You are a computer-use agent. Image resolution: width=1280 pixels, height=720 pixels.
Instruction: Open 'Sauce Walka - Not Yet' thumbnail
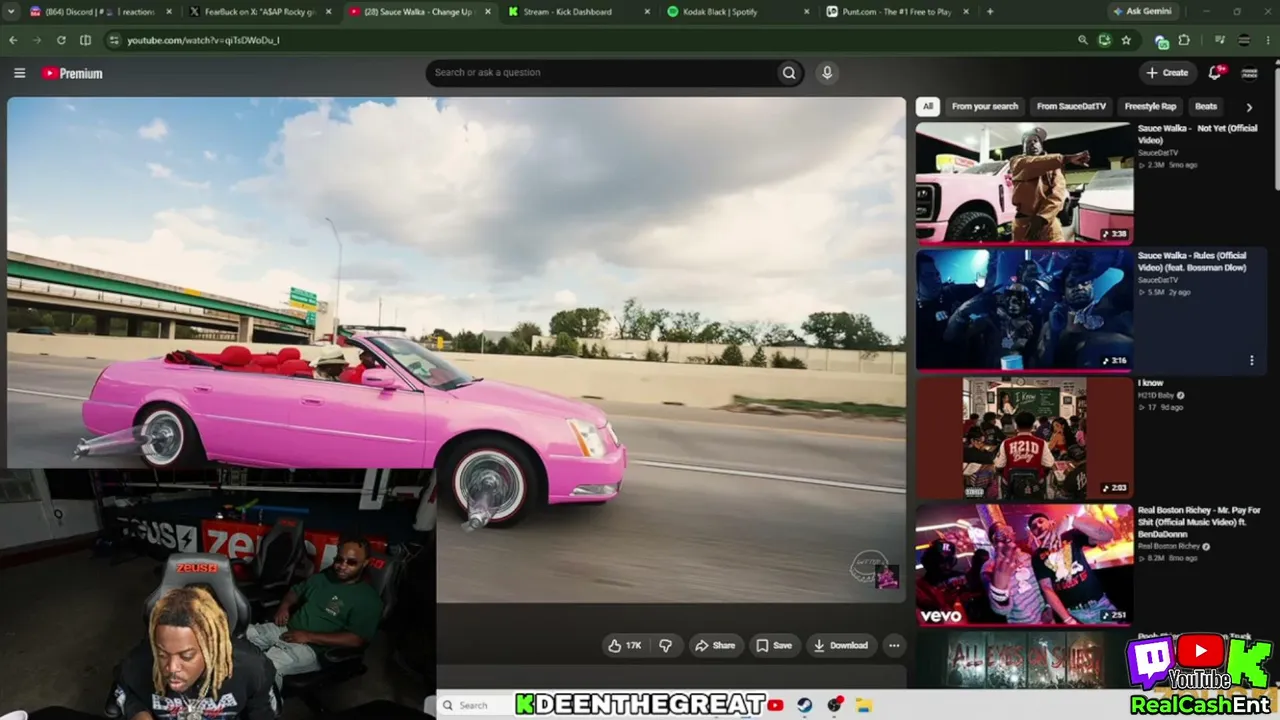[1024, 183]
